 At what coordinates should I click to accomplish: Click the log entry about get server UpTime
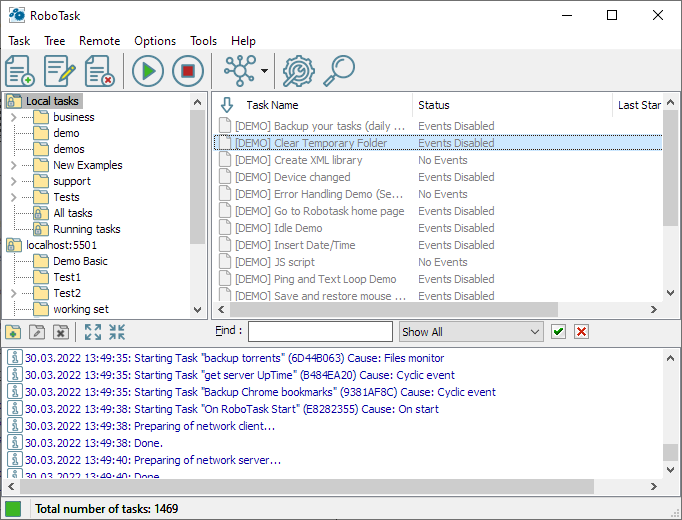240,375
